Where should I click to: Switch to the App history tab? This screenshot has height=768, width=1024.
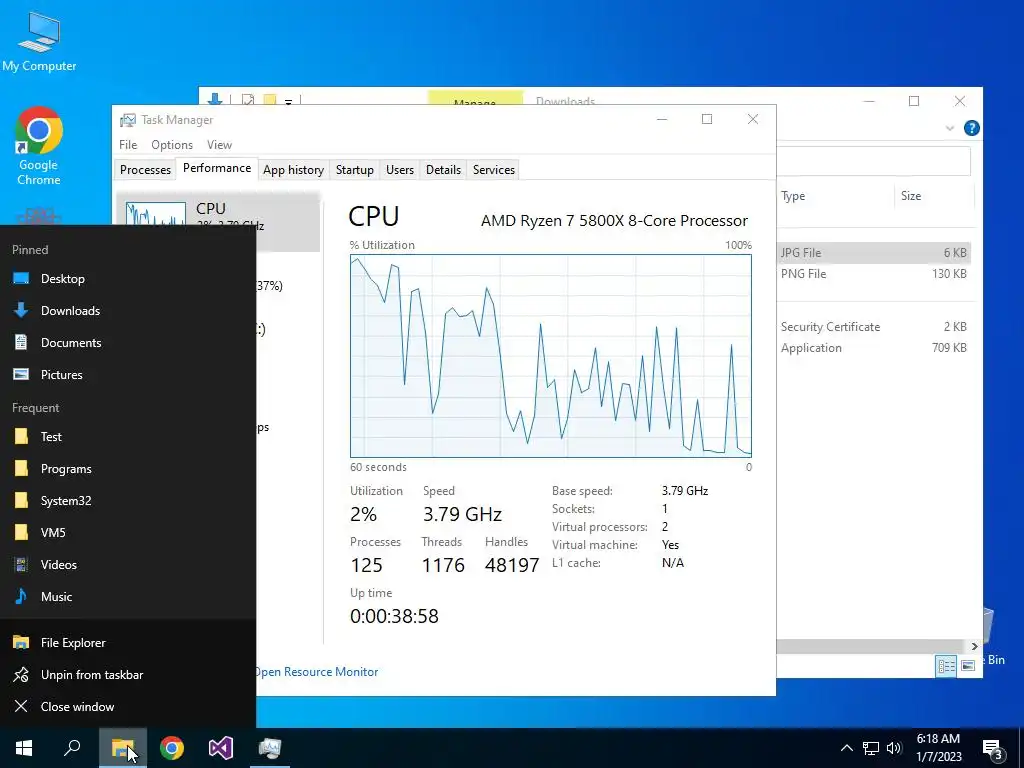click(293, 170)
